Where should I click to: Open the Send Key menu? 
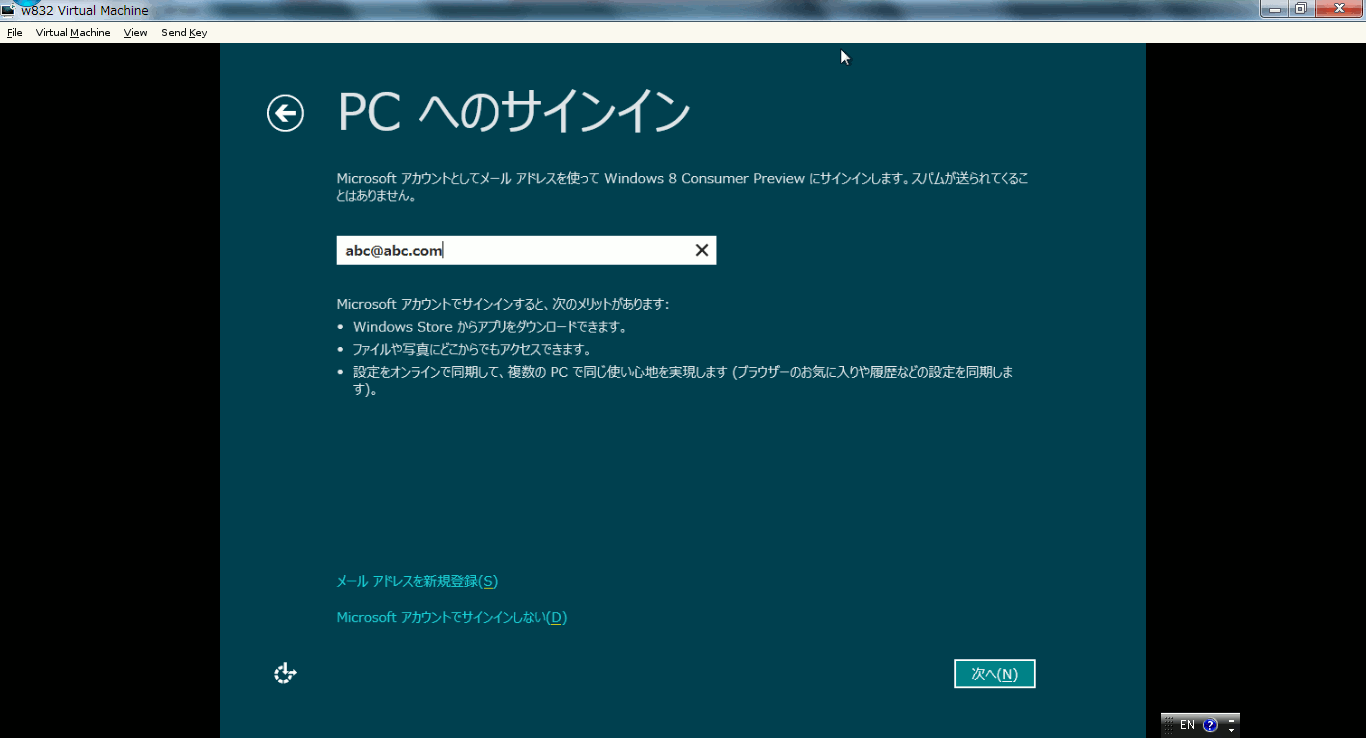click(x=184, y=32)
